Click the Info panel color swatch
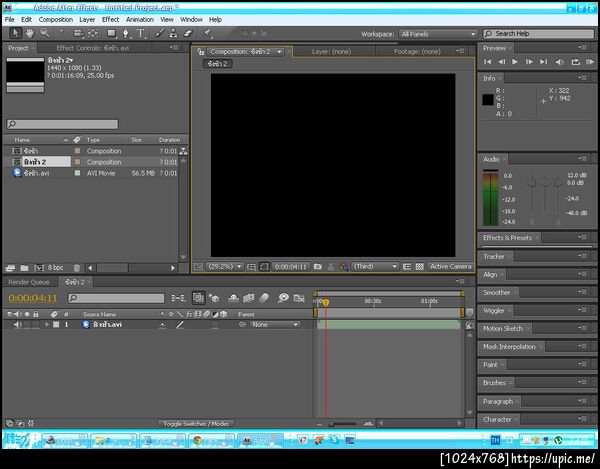The height and width of the screenshot is (469, 600). tap(488, 100)
